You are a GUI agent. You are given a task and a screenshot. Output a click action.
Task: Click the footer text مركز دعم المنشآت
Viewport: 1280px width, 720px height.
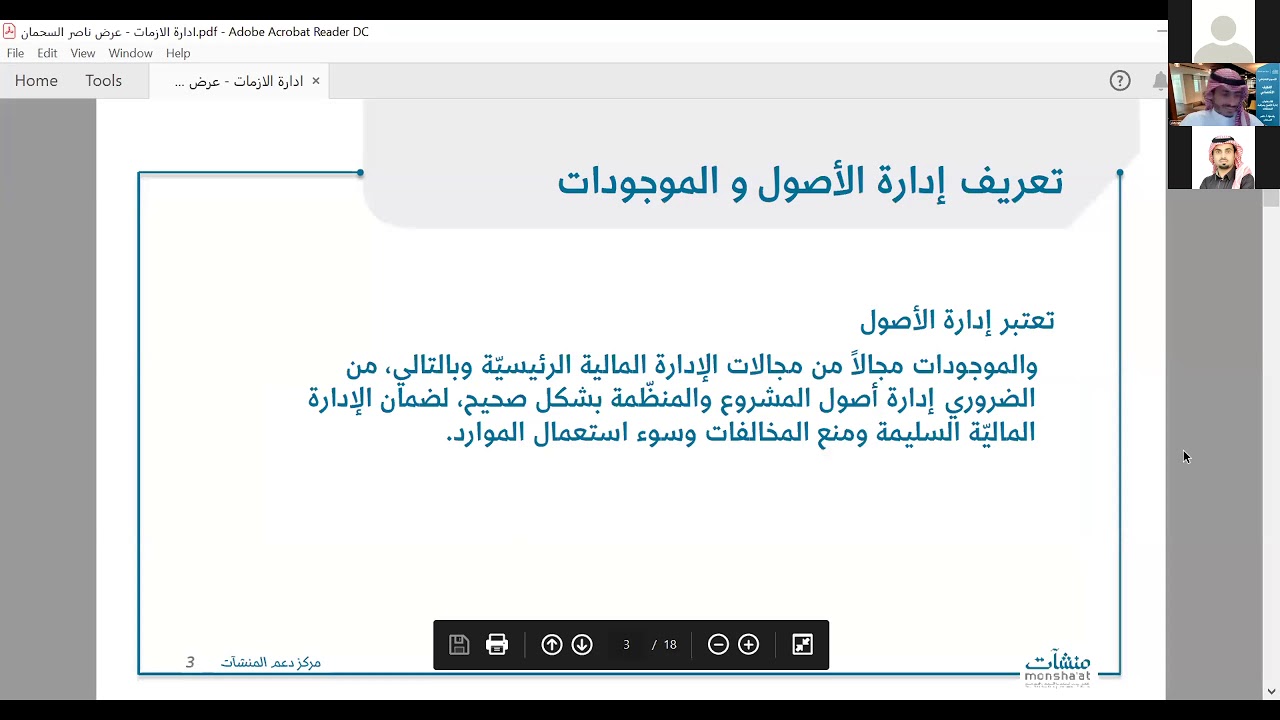(x=271, y=662)
